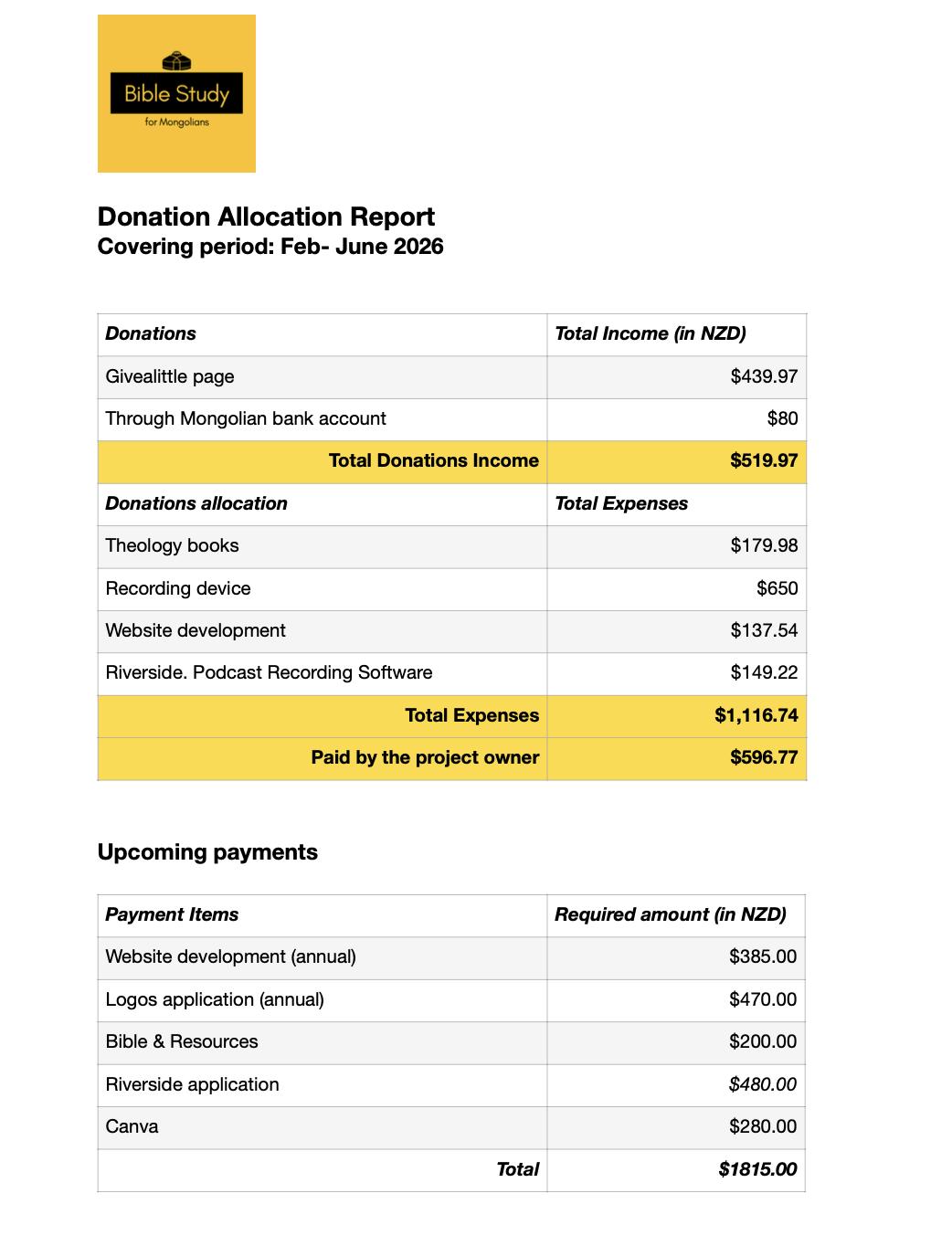
Task: Select the Givealittle page cell
Action: point(323,377)
